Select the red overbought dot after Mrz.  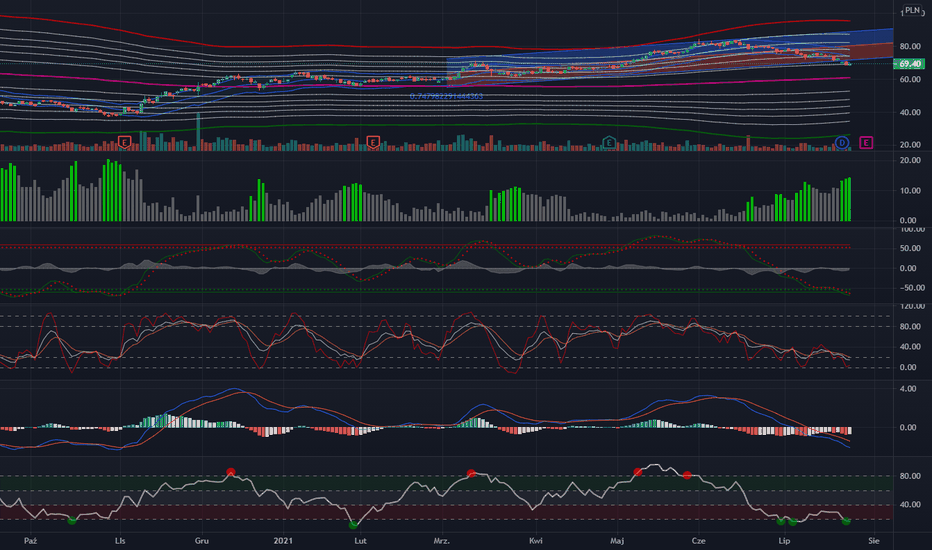pos(471,474)
